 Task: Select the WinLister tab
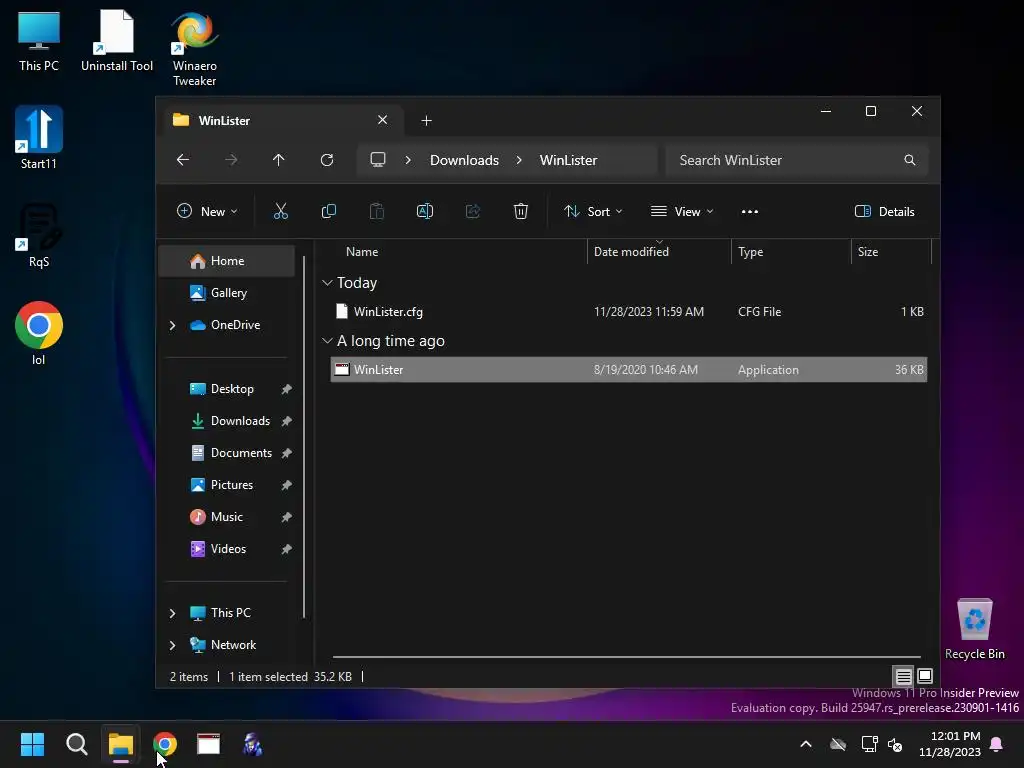click(281, 120)
